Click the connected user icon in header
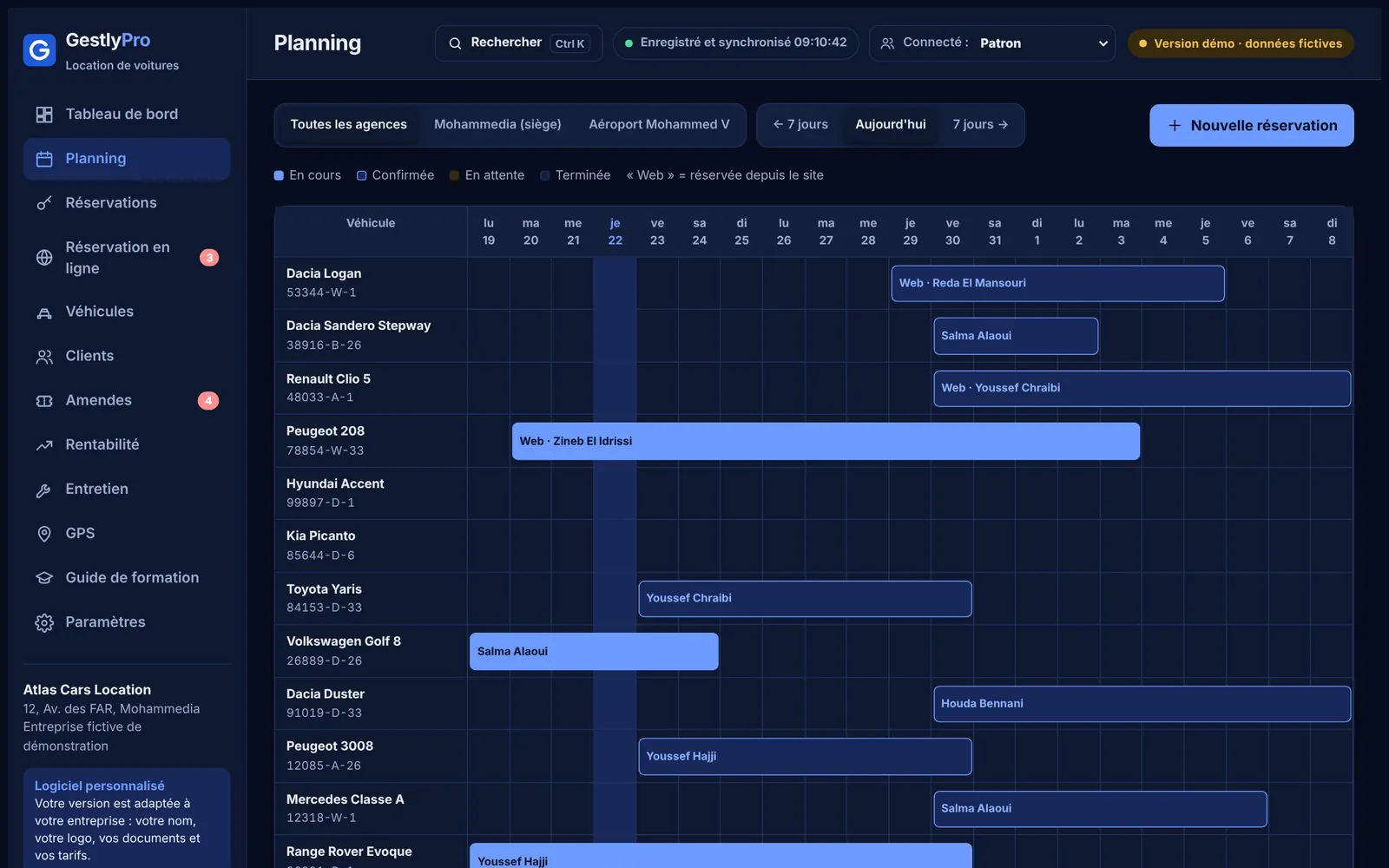Screen dimensions: 1389x868 [x=887, y=43]
